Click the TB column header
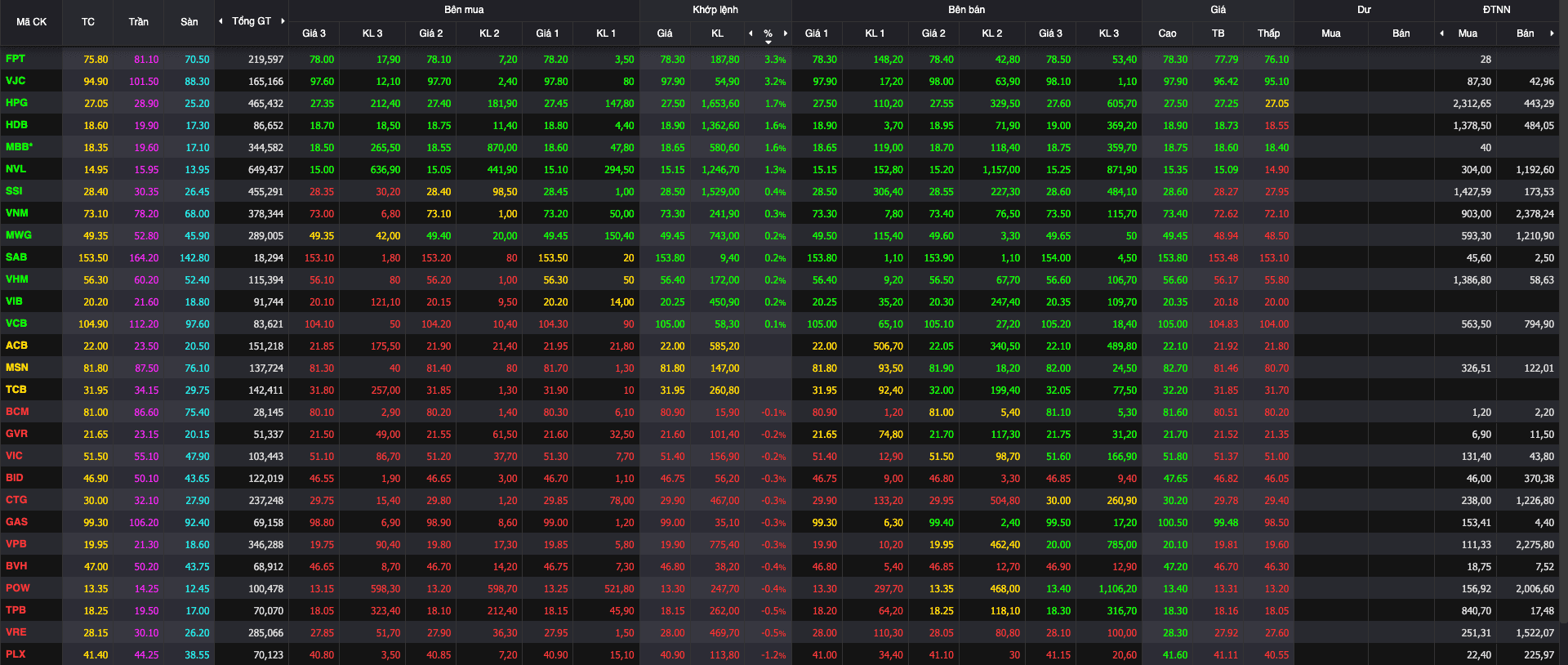 1218,33
